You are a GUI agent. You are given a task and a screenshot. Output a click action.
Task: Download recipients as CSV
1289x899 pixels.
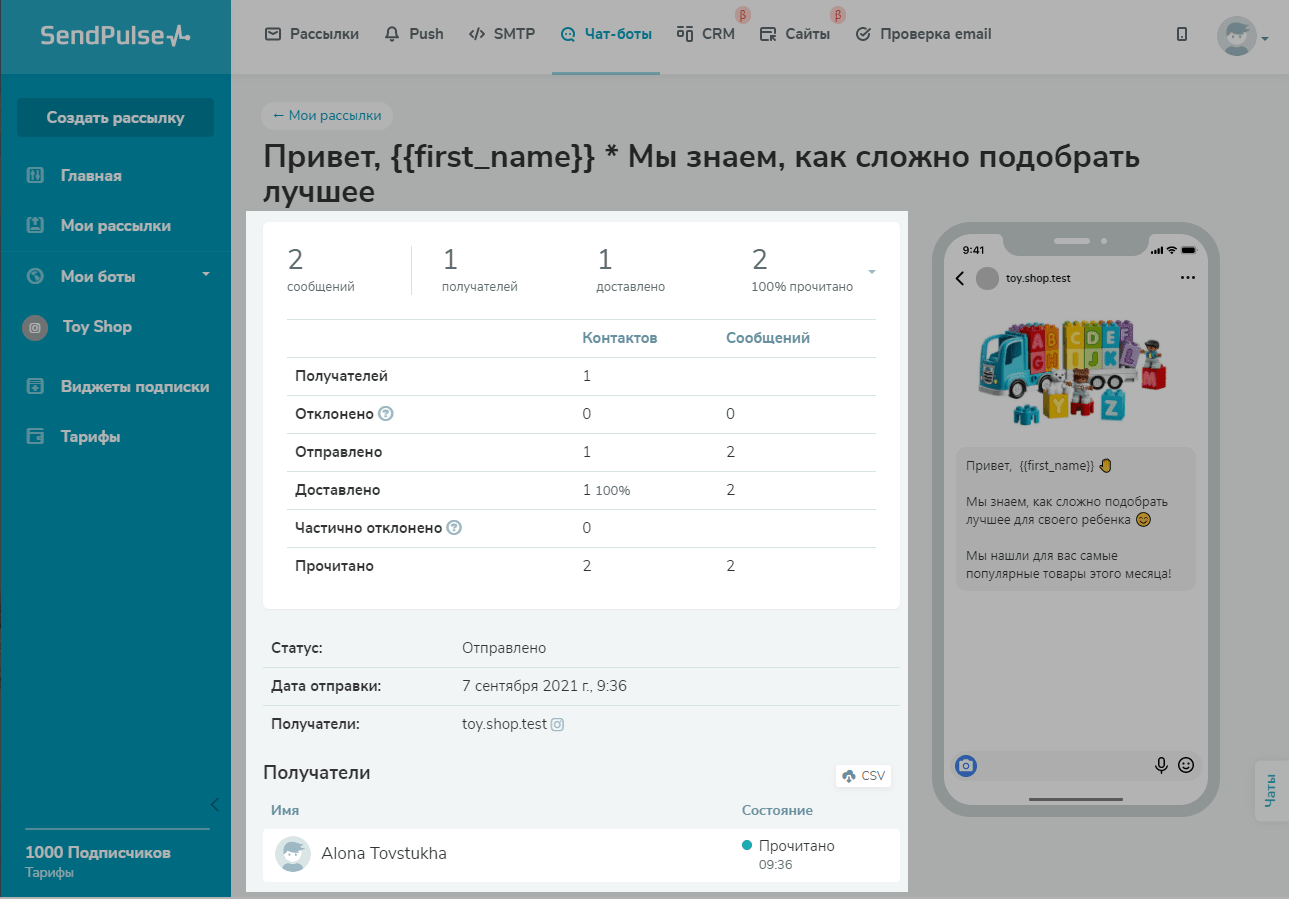pos(863,776)
